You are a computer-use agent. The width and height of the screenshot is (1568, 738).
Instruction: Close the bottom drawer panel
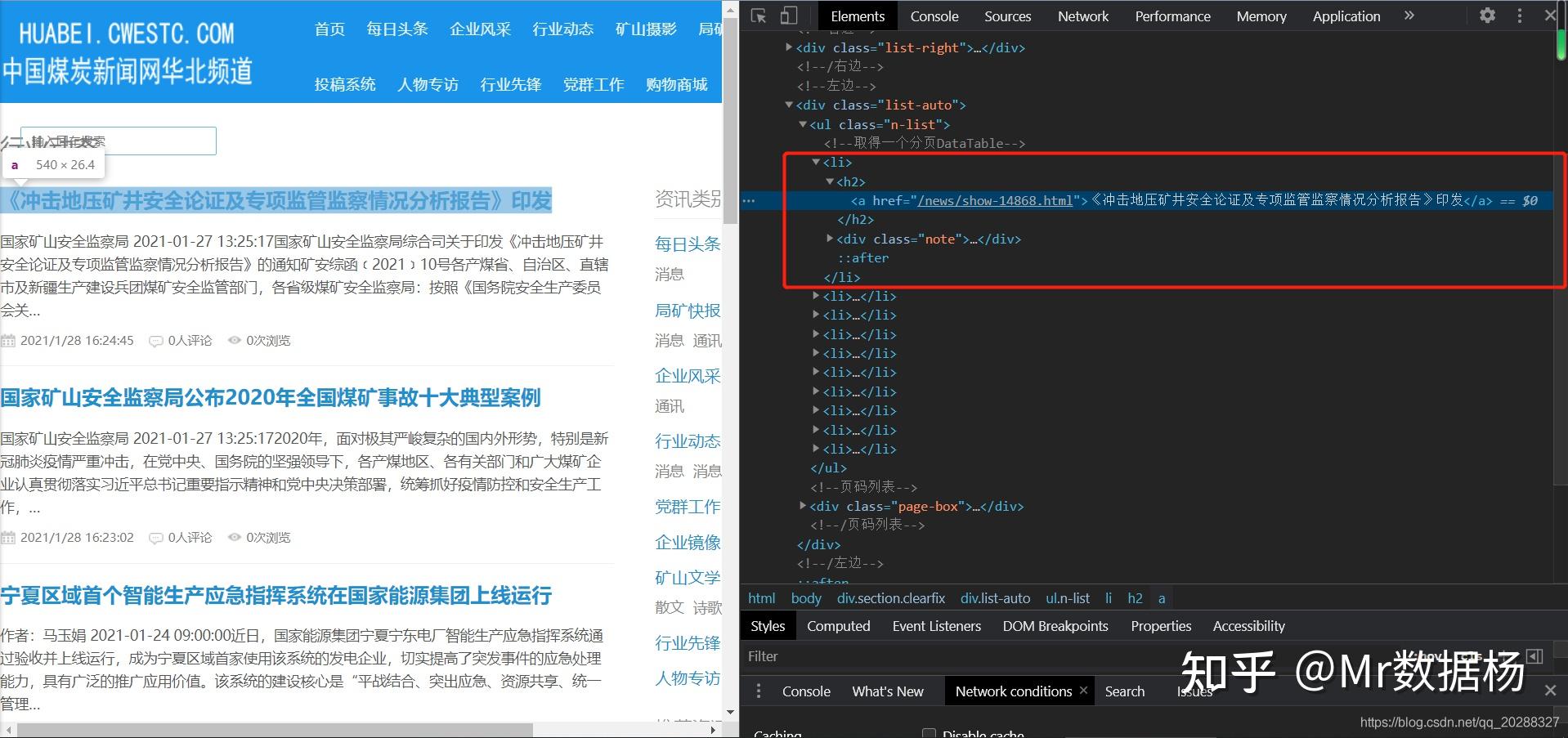(1550, 691)
